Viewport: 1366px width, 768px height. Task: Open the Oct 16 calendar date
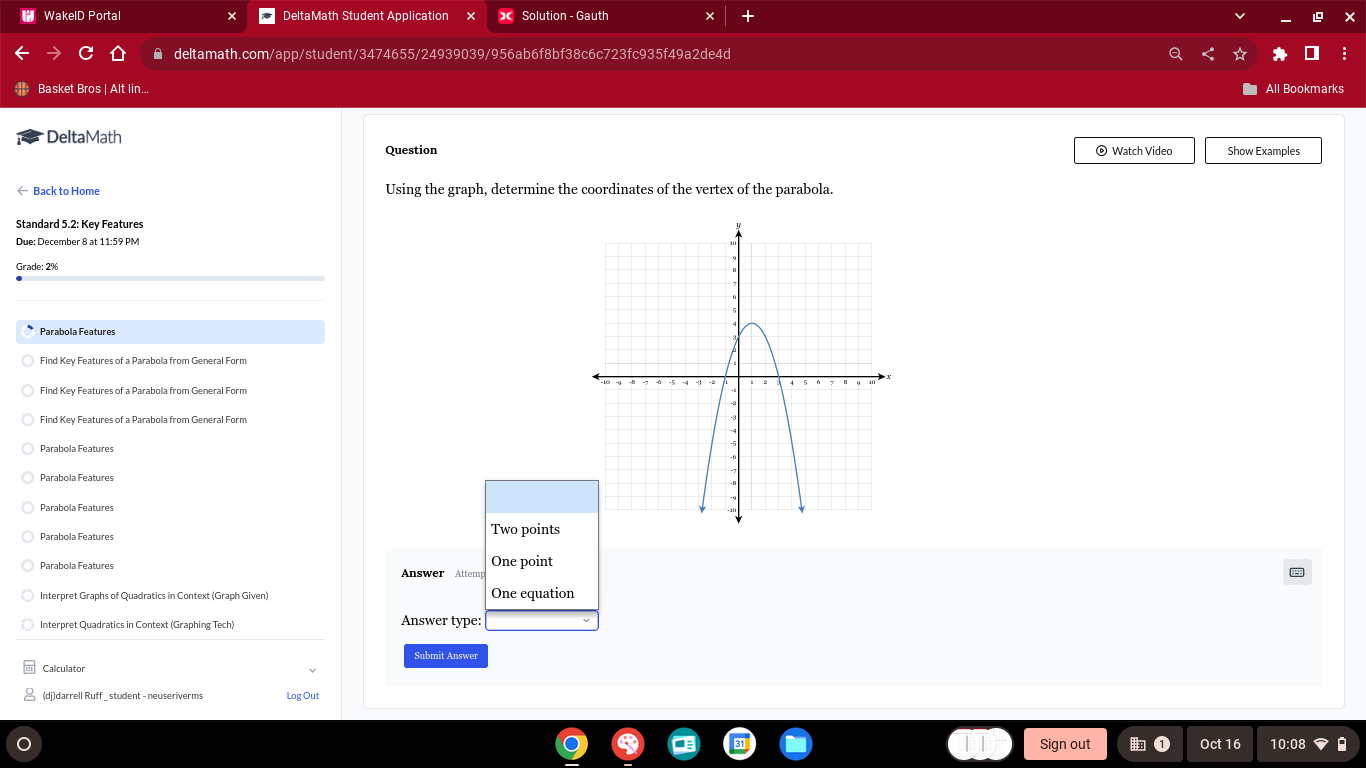pos(1220,744)
